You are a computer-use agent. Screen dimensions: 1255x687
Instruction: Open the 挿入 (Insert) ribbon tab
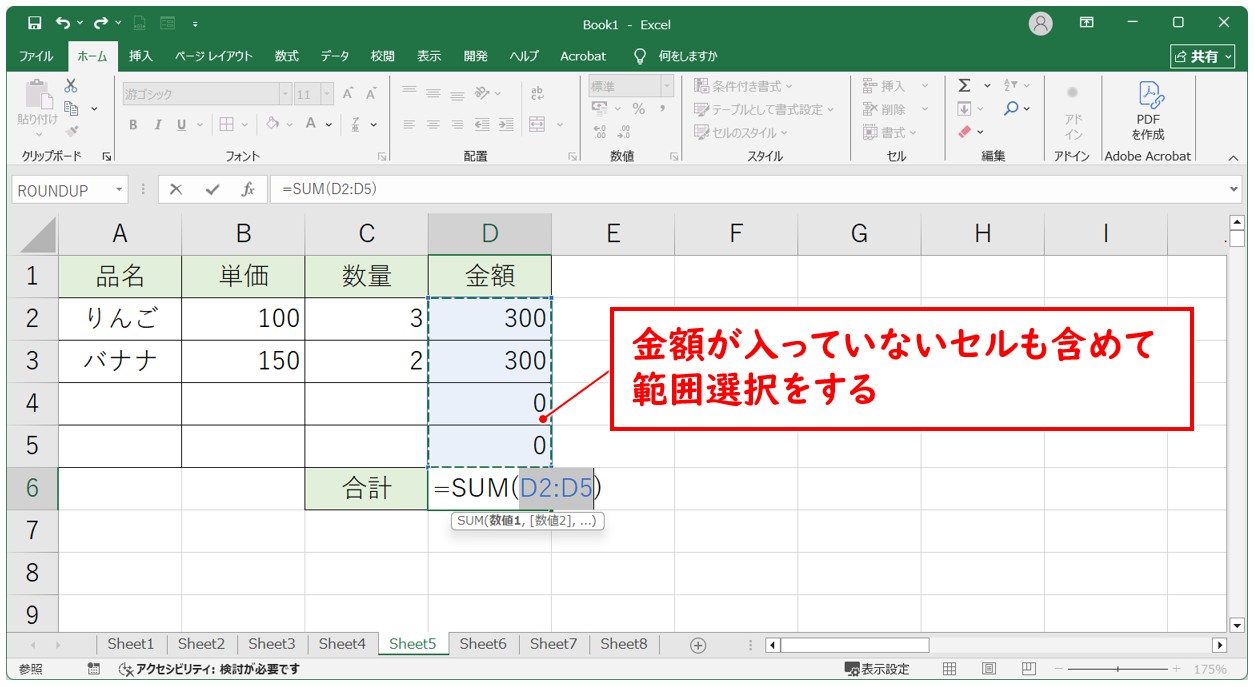[141, 56]
